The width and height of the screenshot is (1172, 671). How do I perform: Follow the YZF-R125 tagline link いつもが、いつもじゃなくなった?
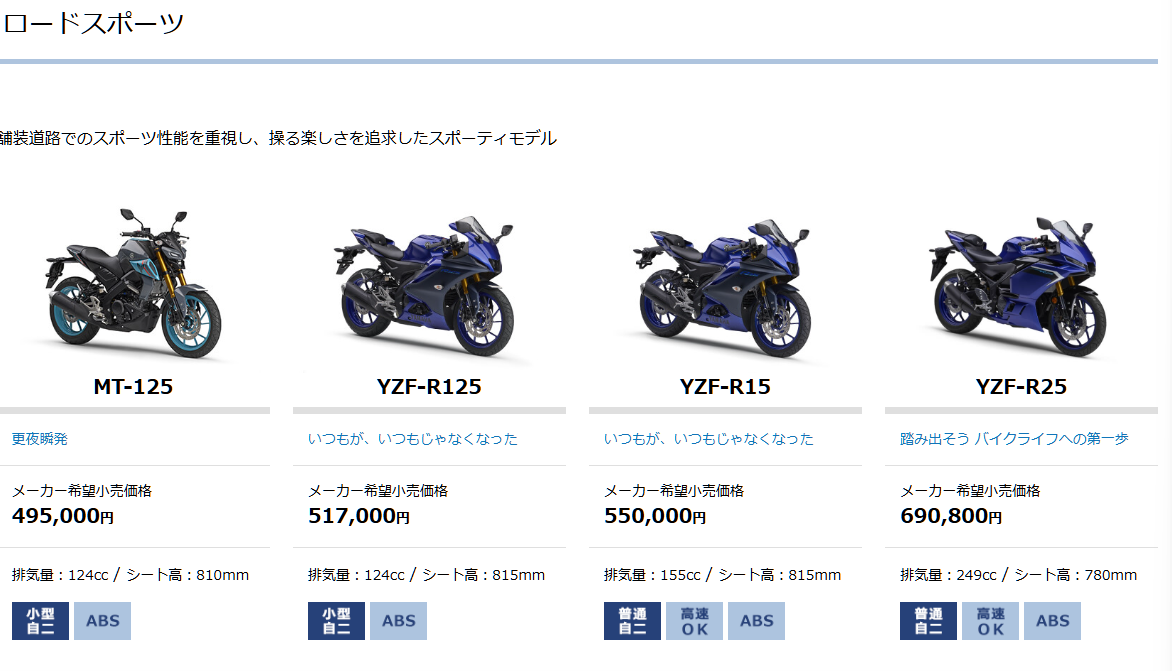coord(413,439)
